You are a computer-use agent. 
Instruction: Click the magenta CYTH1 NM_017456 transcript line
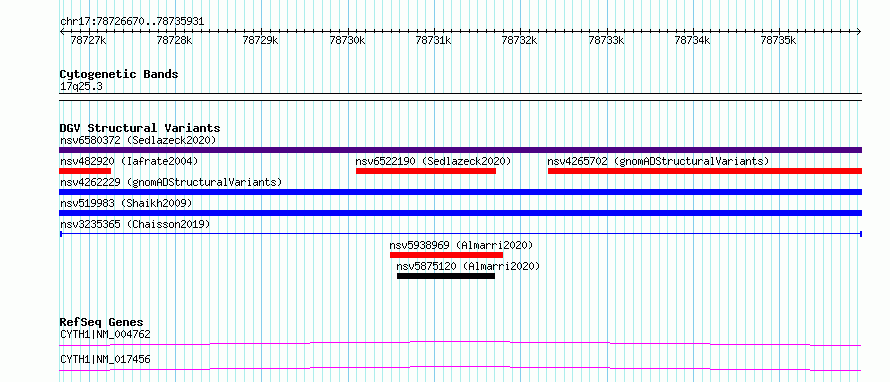460,368
